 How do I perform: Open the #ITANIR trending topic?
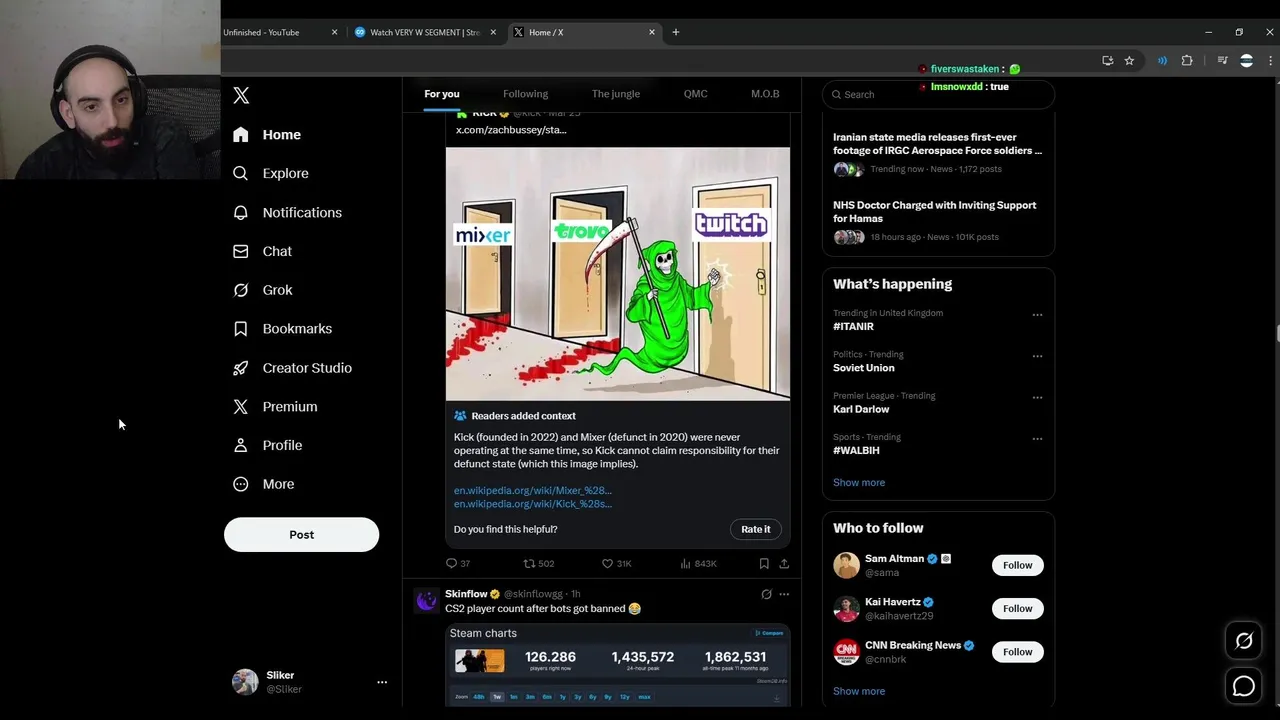point(853,327)
